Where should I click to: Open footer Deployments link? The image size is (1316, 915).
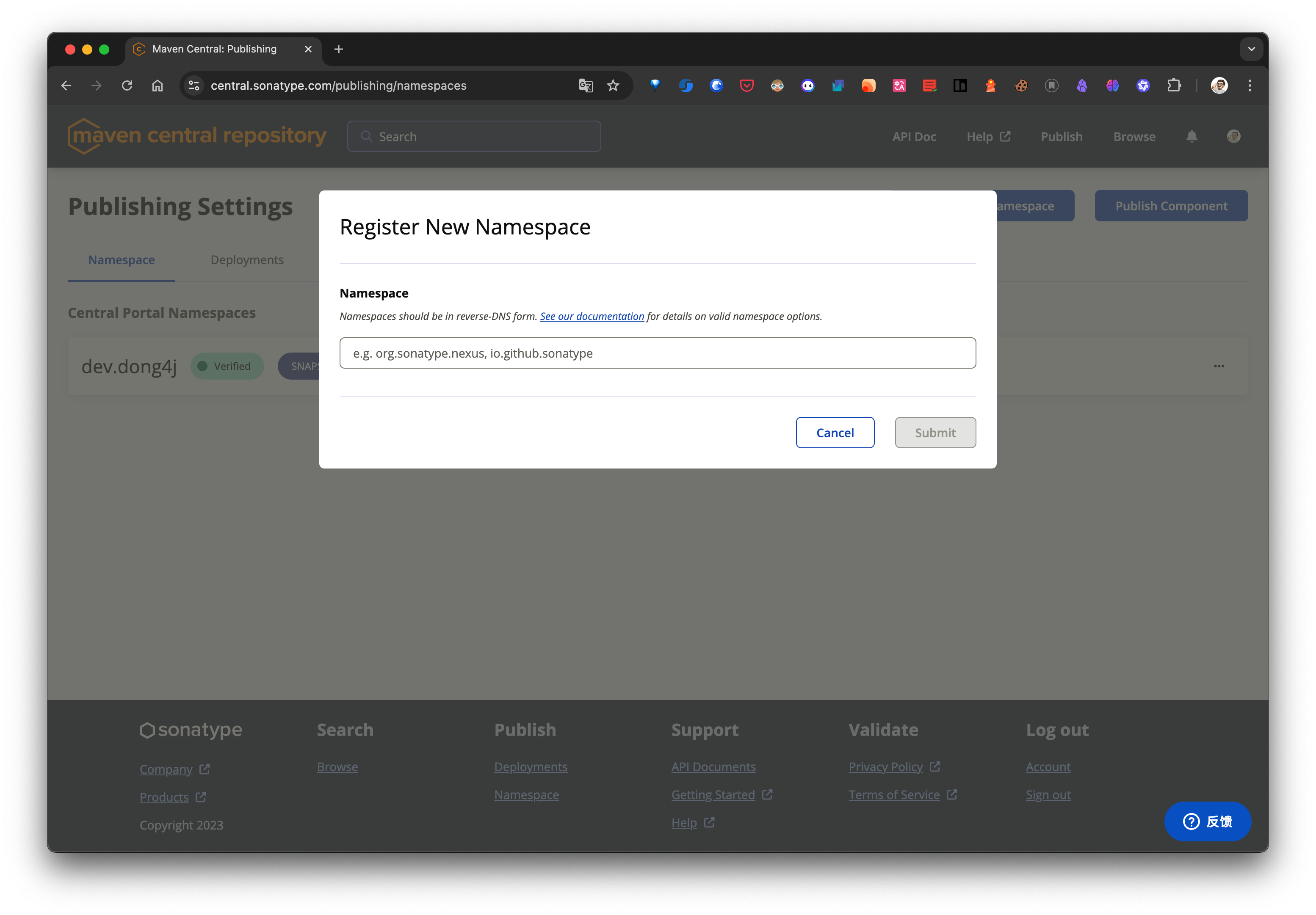pyautogui.click(x=531, y=766)
